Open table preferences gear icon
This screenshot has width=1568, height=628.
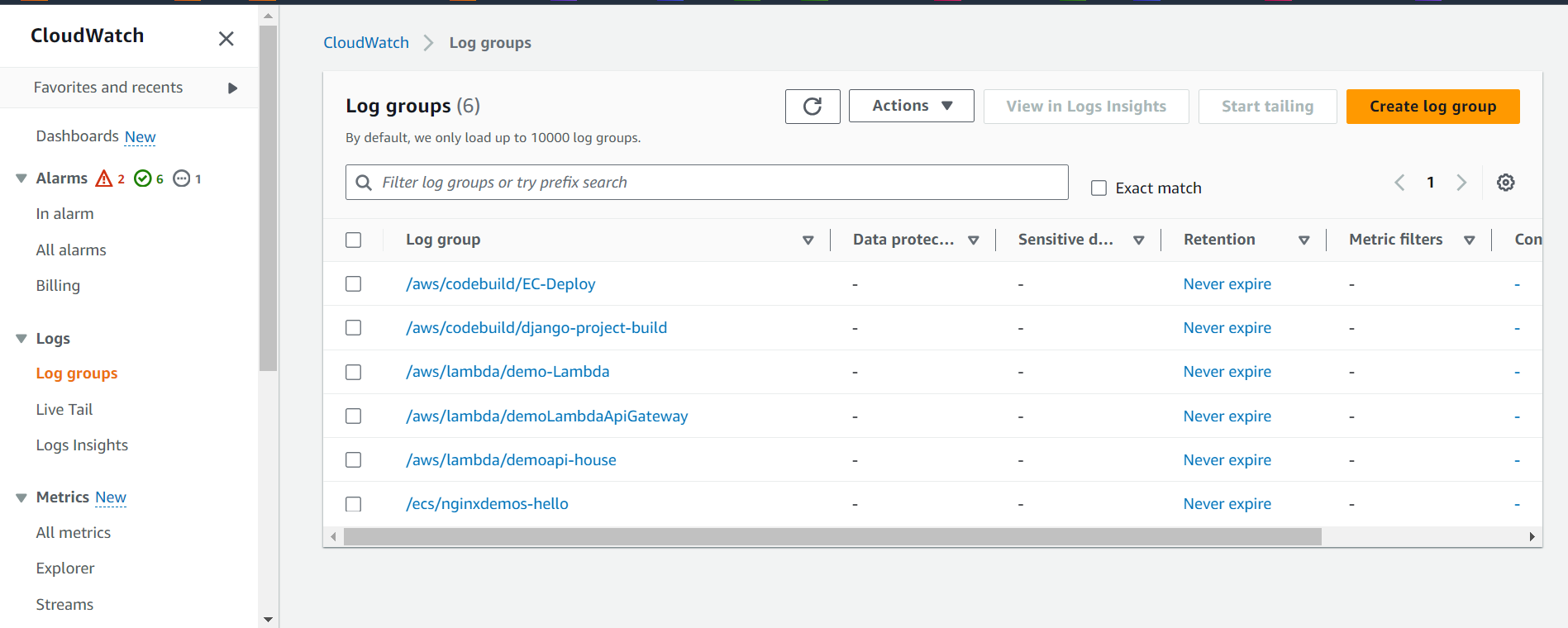point(1506,183)
